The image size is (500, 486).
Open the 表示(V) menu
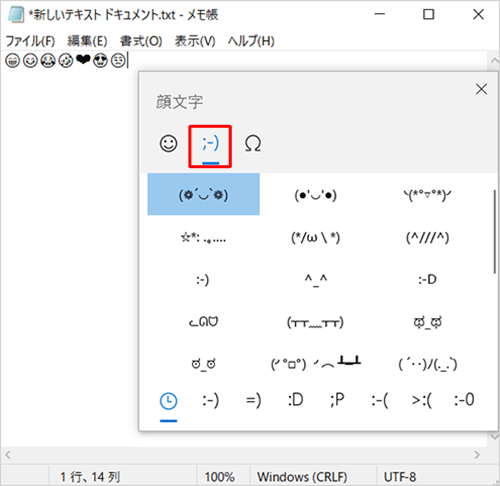195,41
